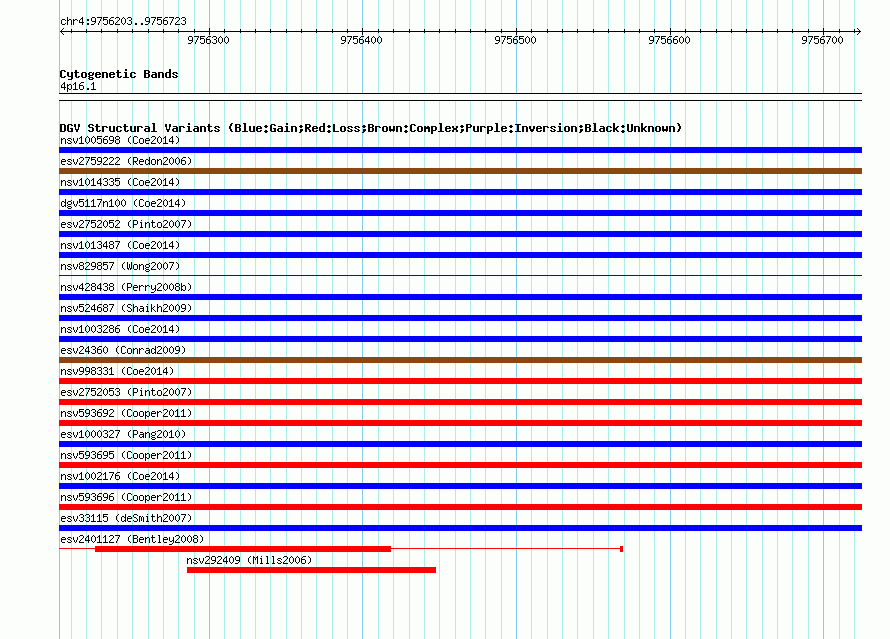Select the brown esv2759222 complex bar
The width and height of the screenshot is (890, 639).
pyautogui.click(x=460, y=171)
